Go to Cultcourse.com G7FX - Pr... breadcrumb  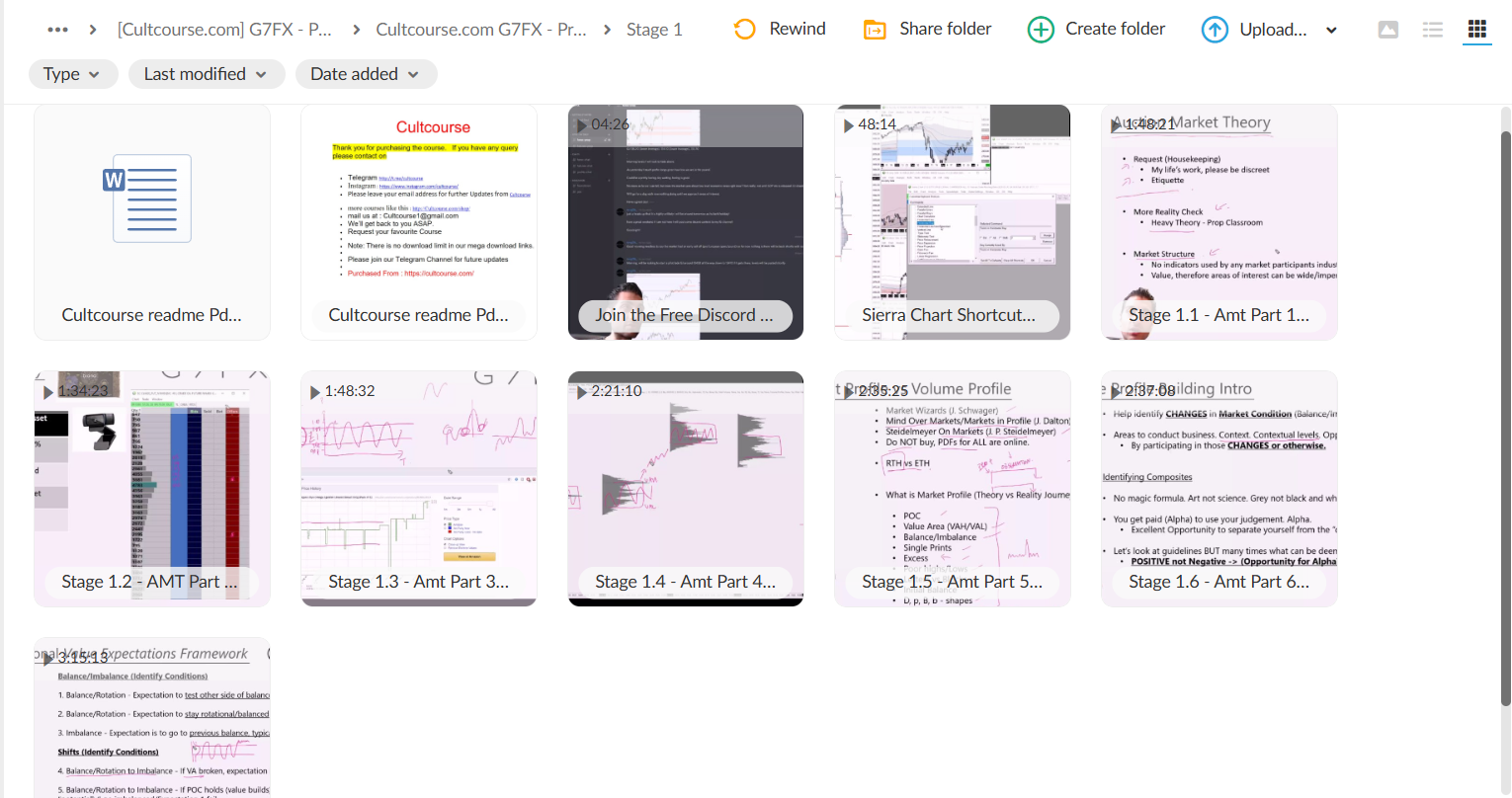click(481, 30)
